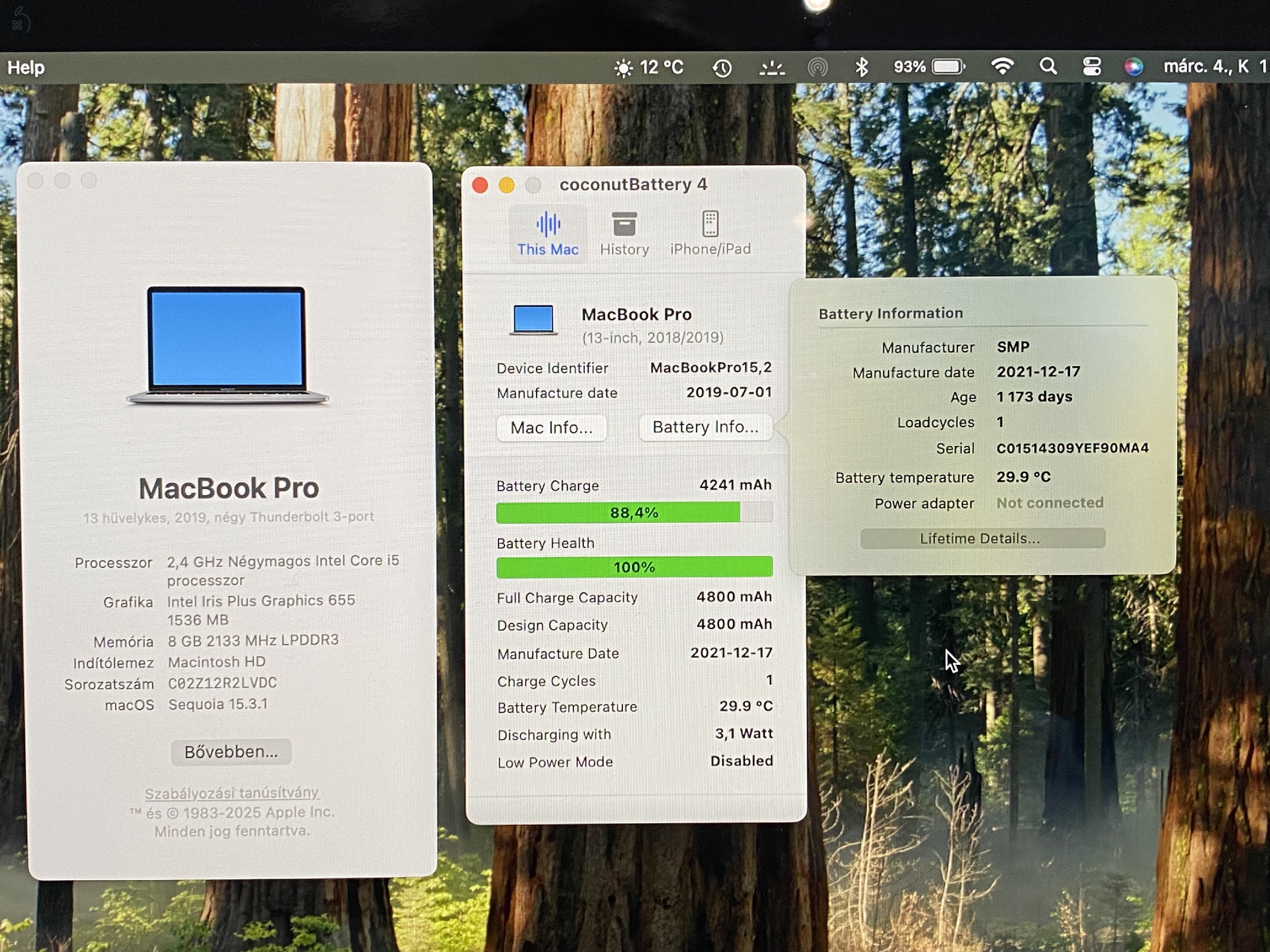
Task: Click the AirPlay menu bar icon
Action: [818, 67]
